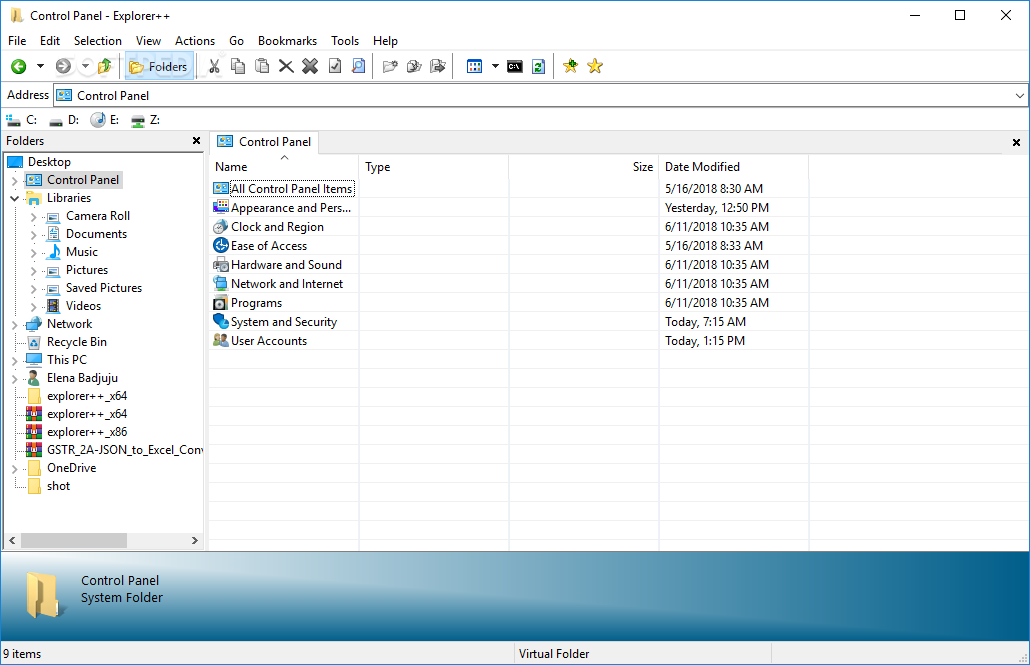Click the Copy To folder icon
Screen dimensions: 1030x665
tap(414, 66)
